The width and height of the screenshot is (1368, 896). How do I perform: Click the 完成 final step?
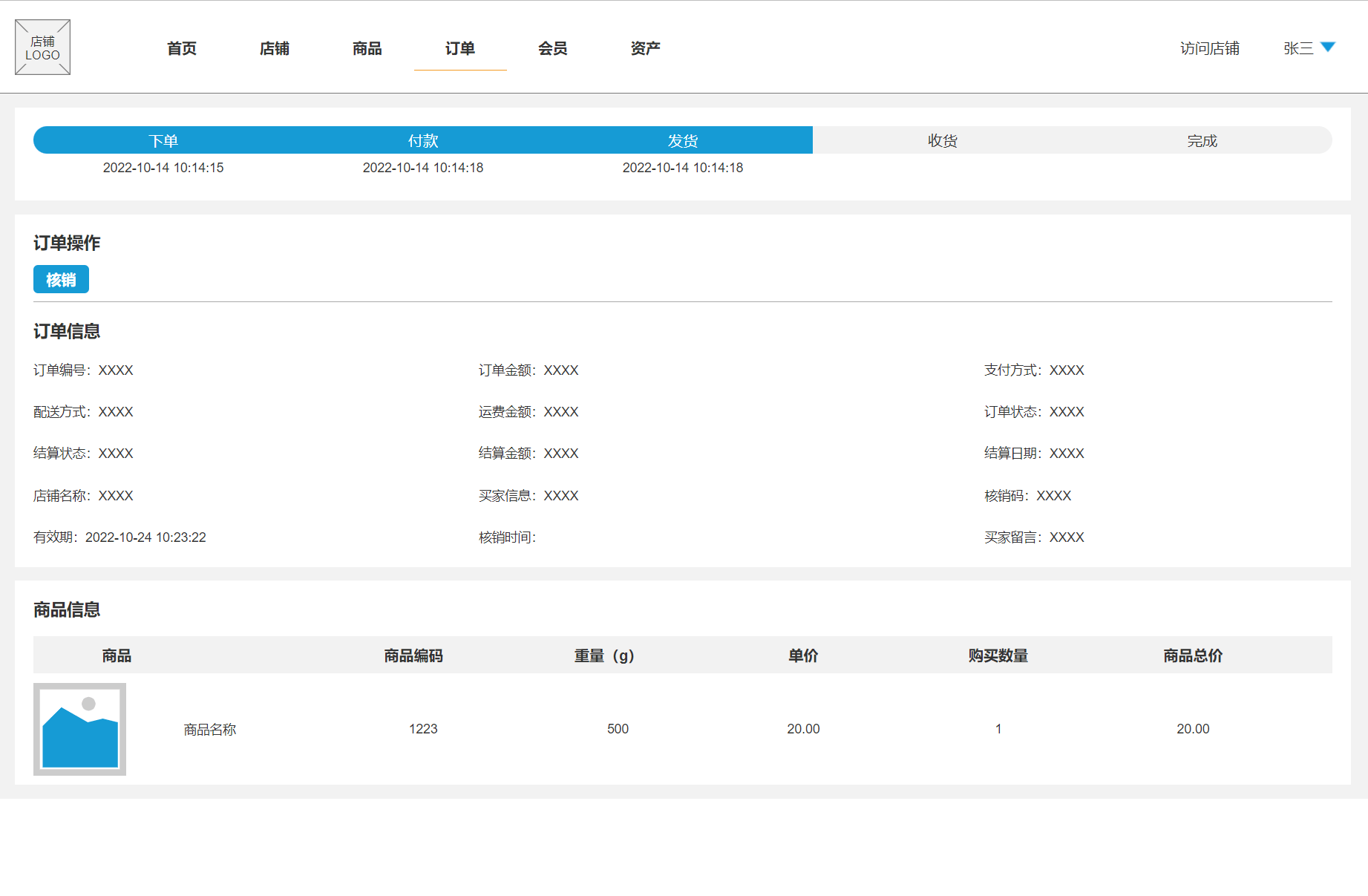pyautogui.click(x=1202, y=140)
